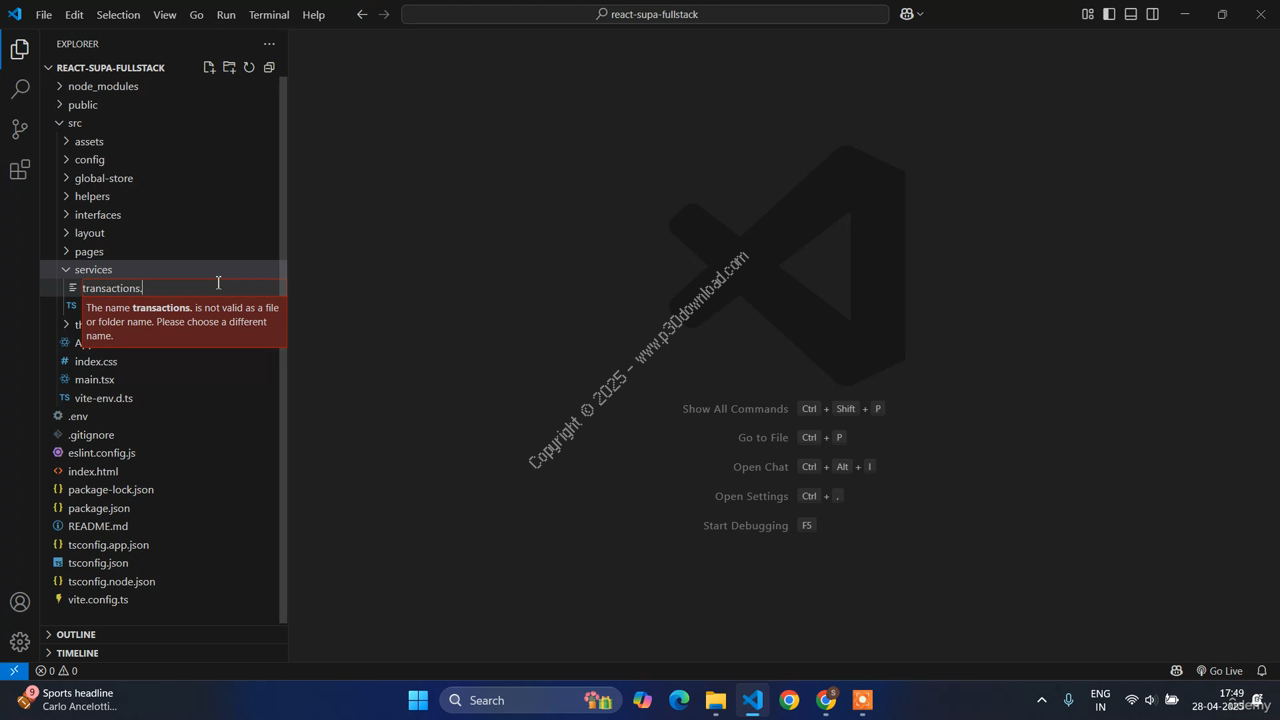Expand the OUTLINE section
The height and width of the screenshot is (720, 1280).
(x=76, y=635)
